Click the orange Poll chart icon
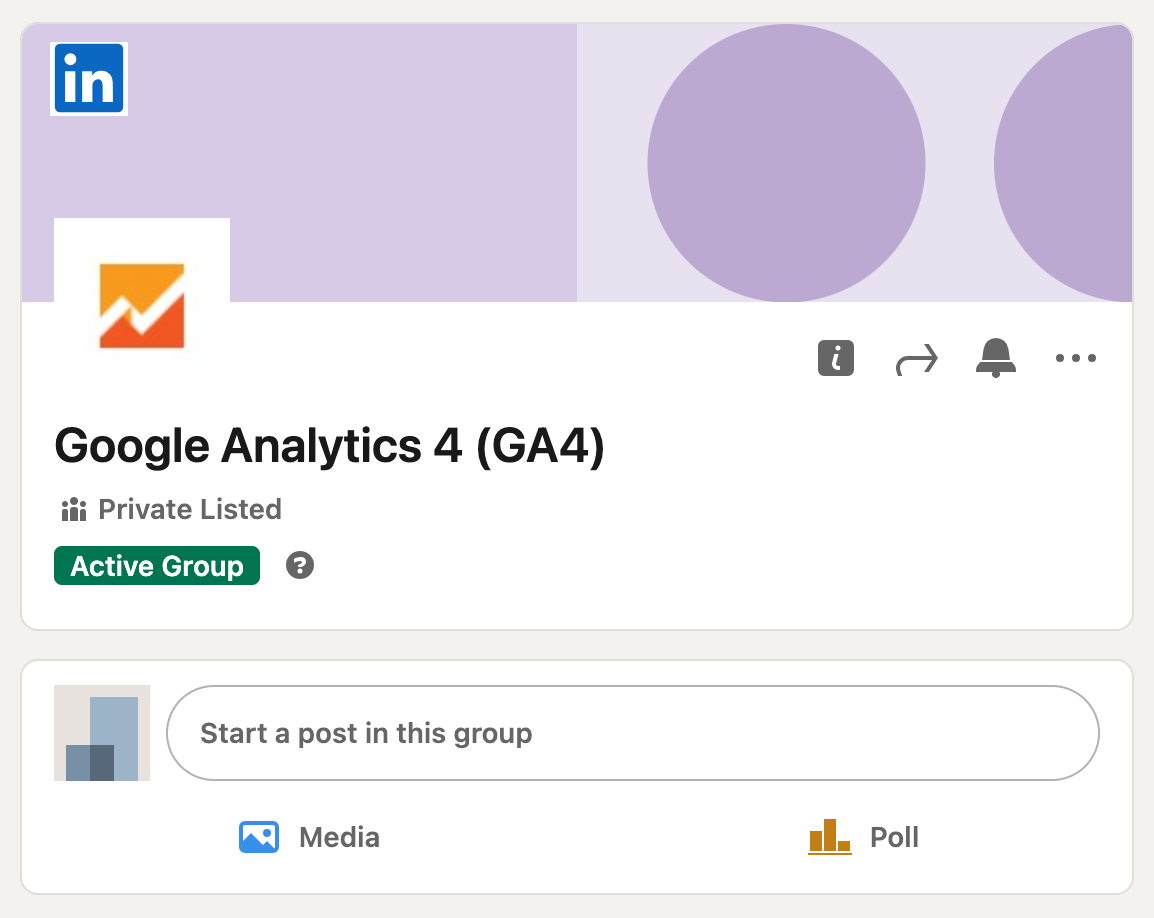Image resolution: width=1154 pixels, height=918 pixels. (829, 837)
